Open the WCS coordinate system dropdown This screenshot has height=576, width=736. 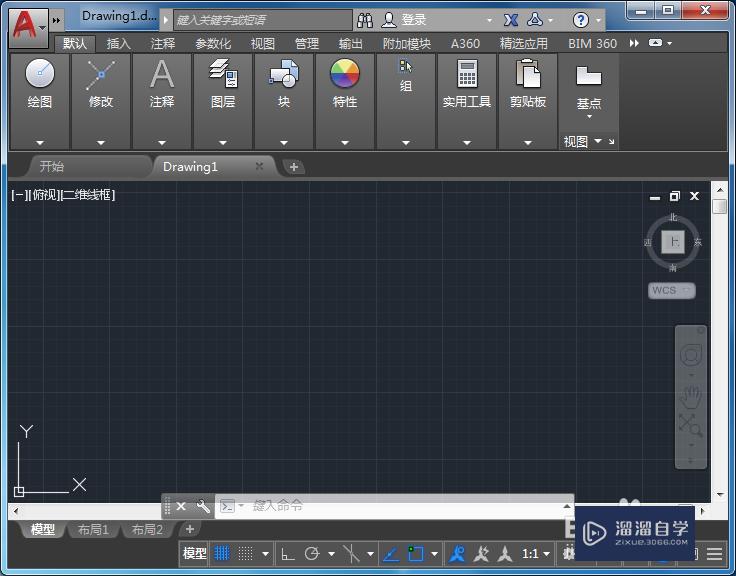[671, 290]
